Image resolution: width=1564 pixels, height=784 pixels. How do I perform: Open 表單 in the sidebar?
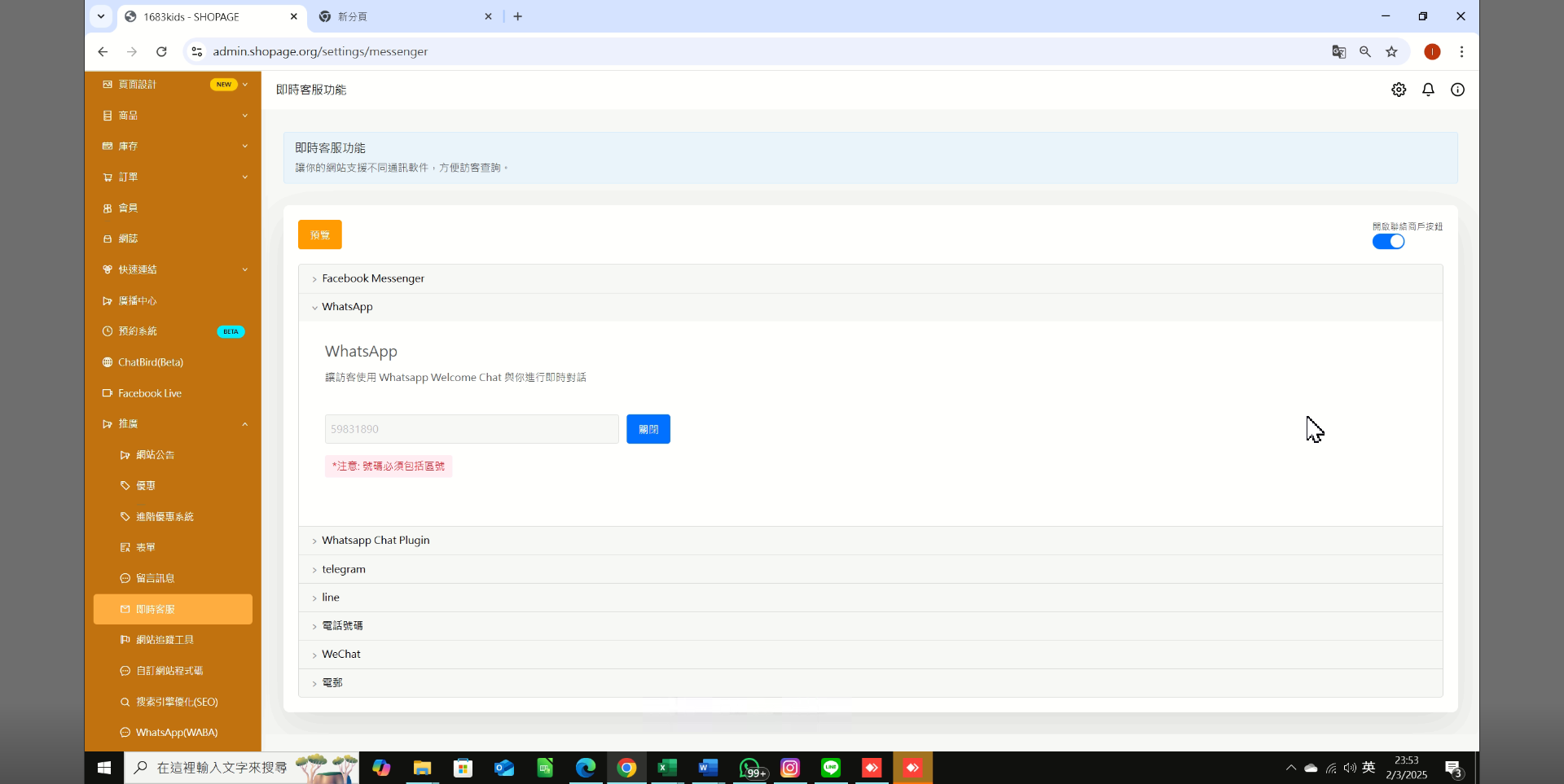click(x=173, y=547)
